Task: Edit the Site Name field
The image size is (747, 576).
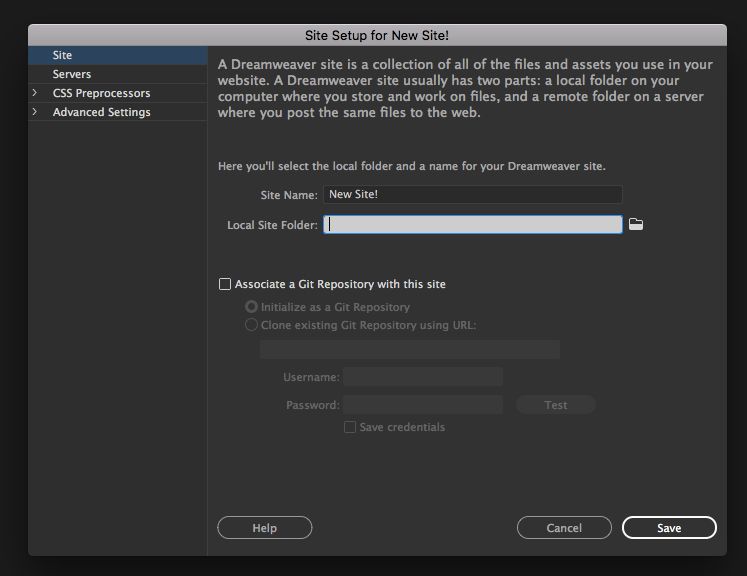Action: (473, 194)
